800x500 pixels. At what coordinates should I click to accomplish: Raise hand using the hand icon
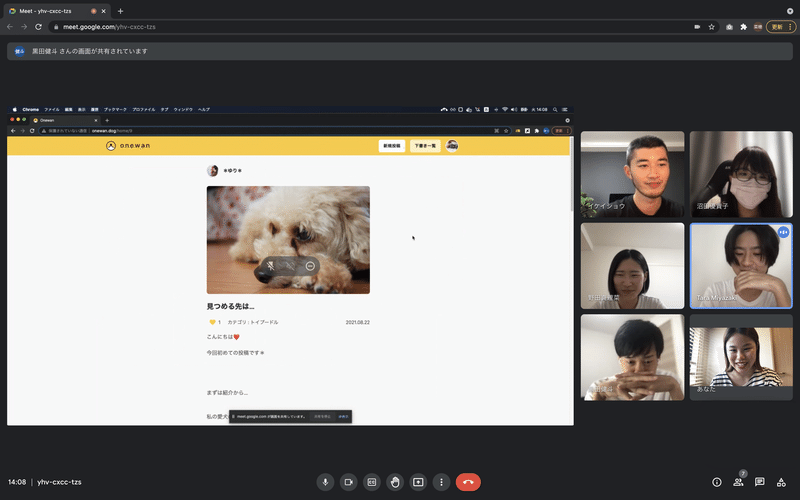(x=395, y=482)
